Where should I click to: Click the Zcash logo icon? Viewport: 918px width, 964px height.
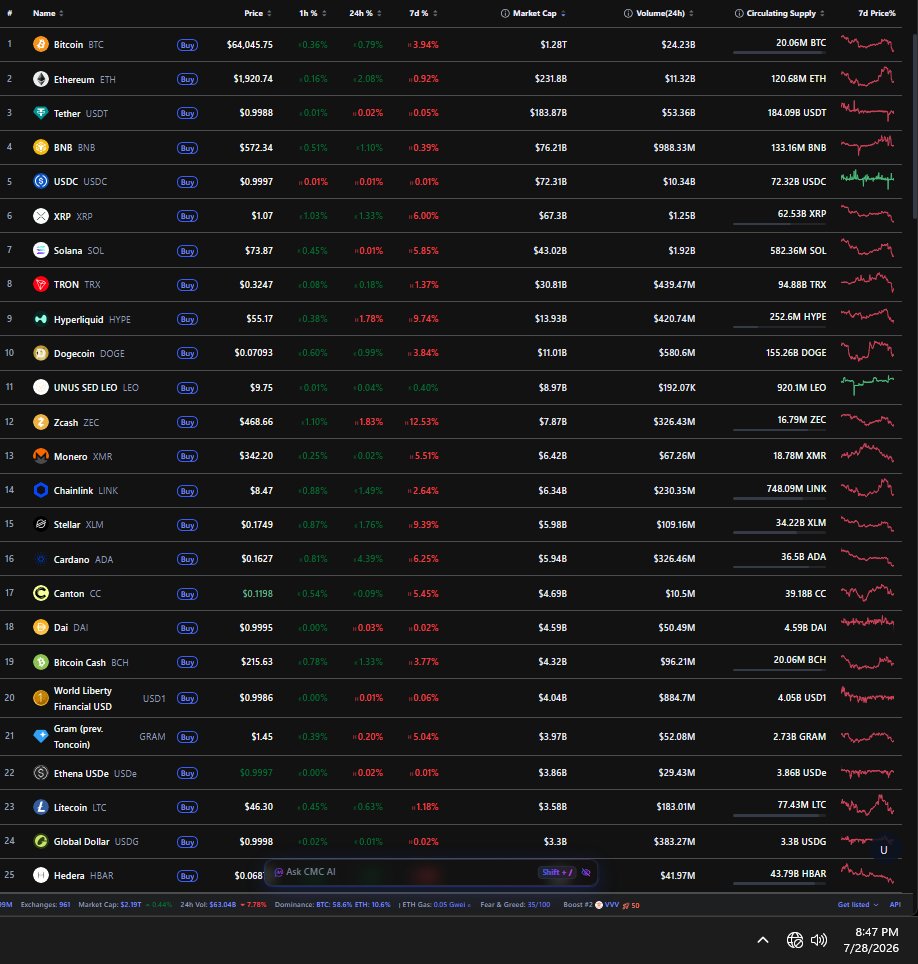click(x=41, y=422)
